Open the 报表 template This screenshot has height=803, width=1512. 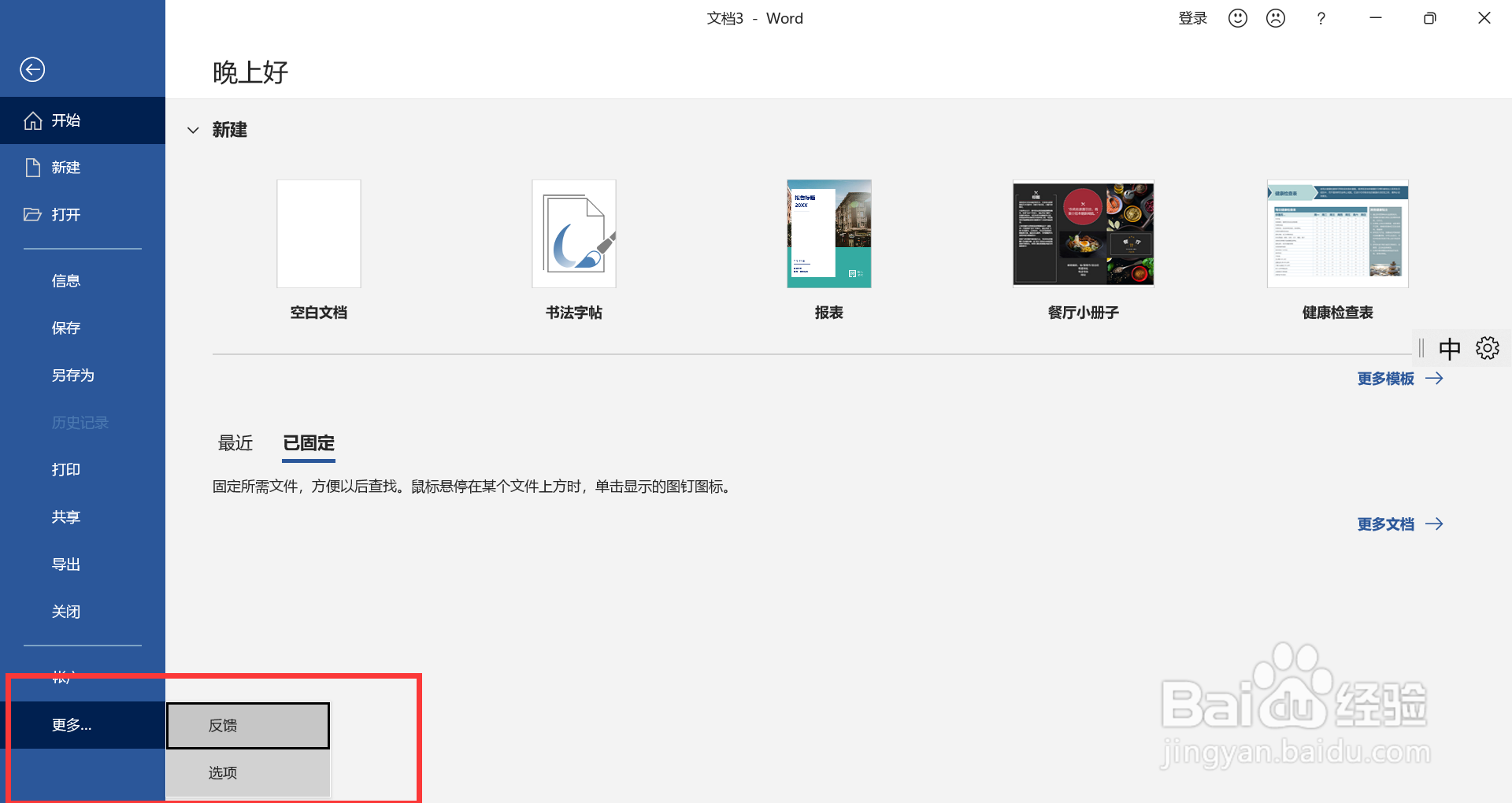point(829,250)
